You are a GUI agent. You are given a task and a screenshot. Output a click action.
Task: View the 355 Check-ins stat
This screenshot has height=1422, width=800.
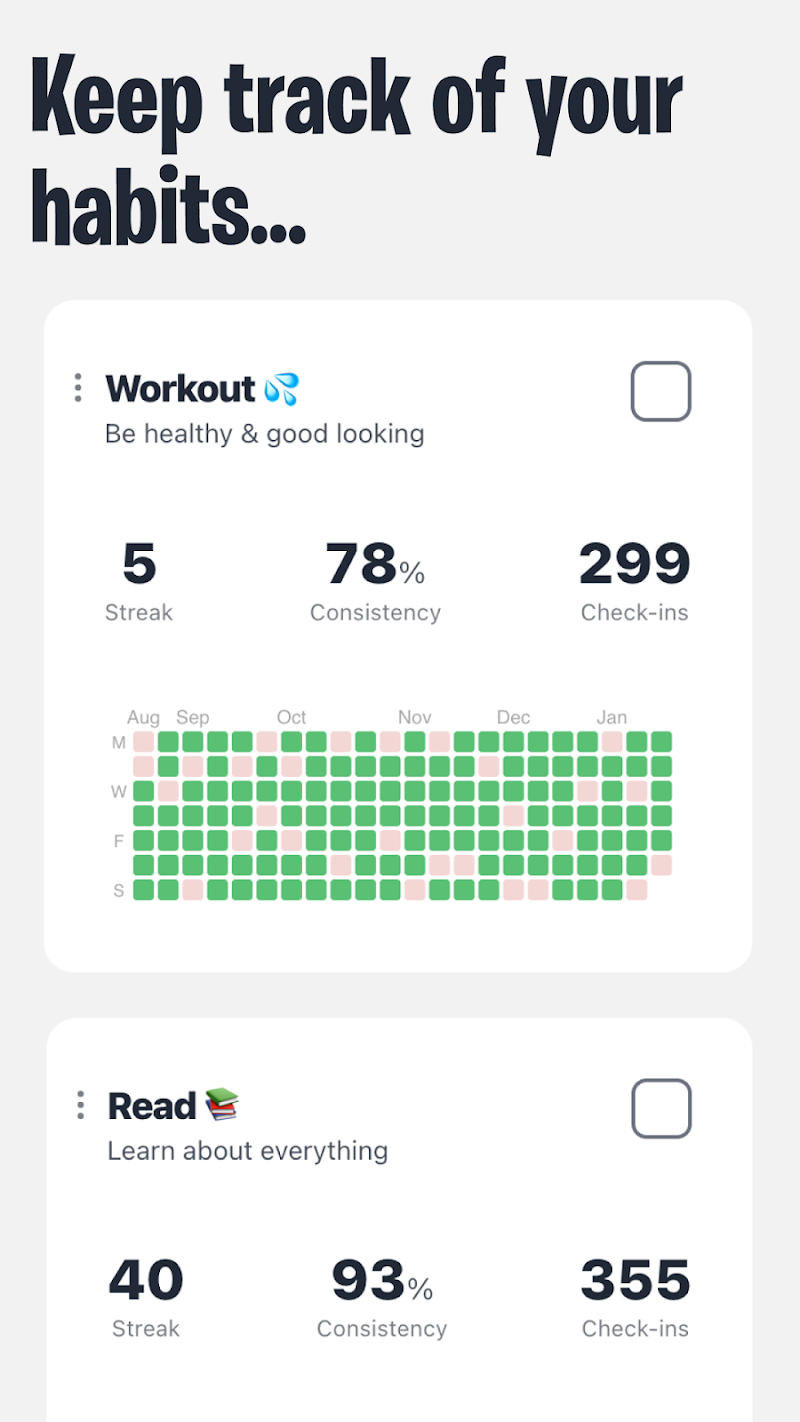tap(635, 1281)
